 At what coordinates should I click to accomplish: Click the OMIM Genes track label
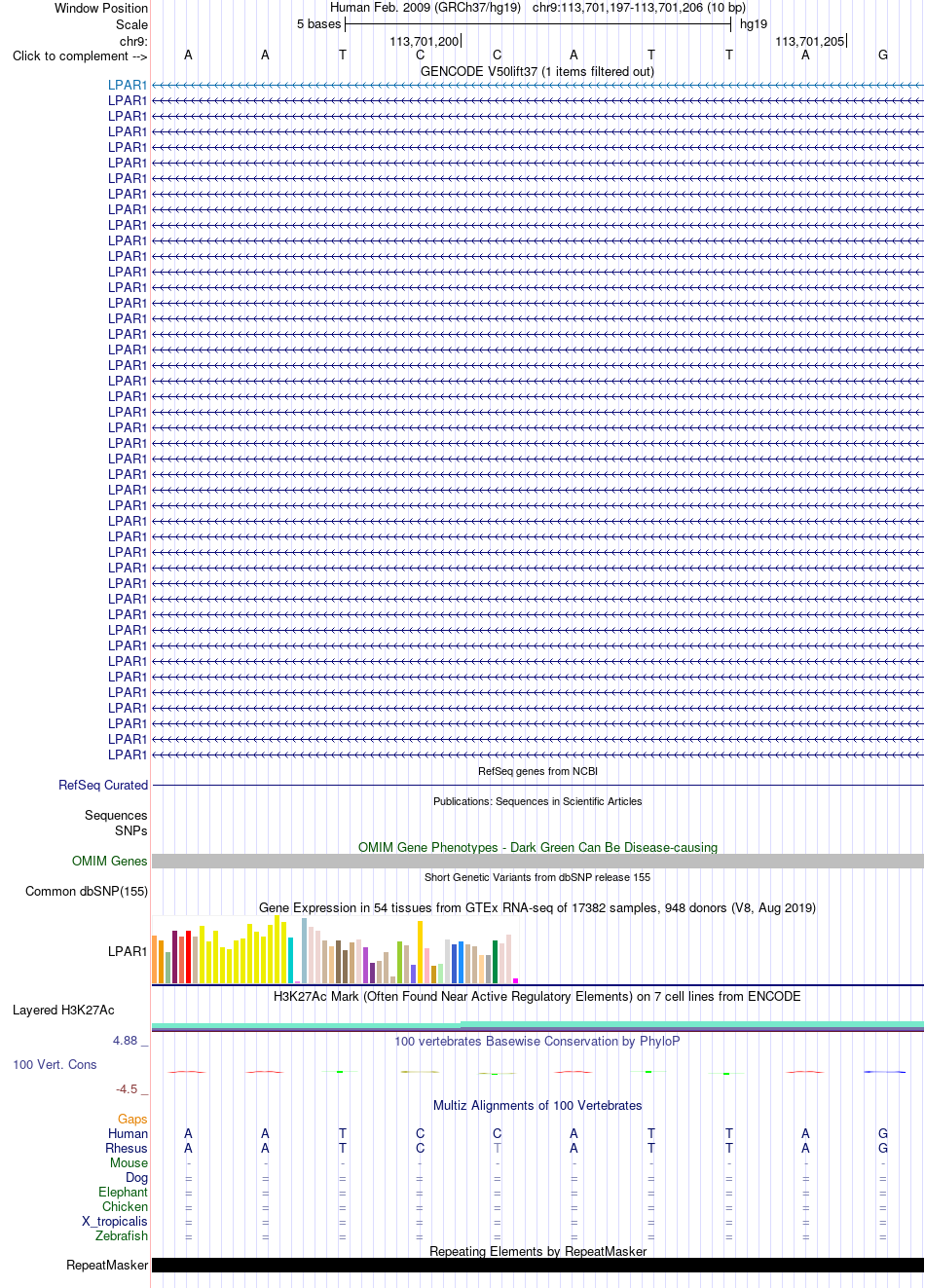tap(110, 861)
